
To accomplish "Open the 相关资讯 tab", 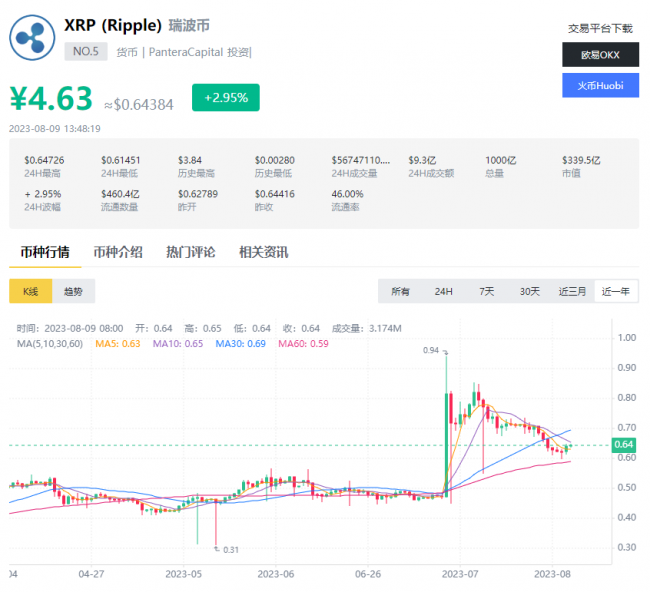I will point(264,252).
